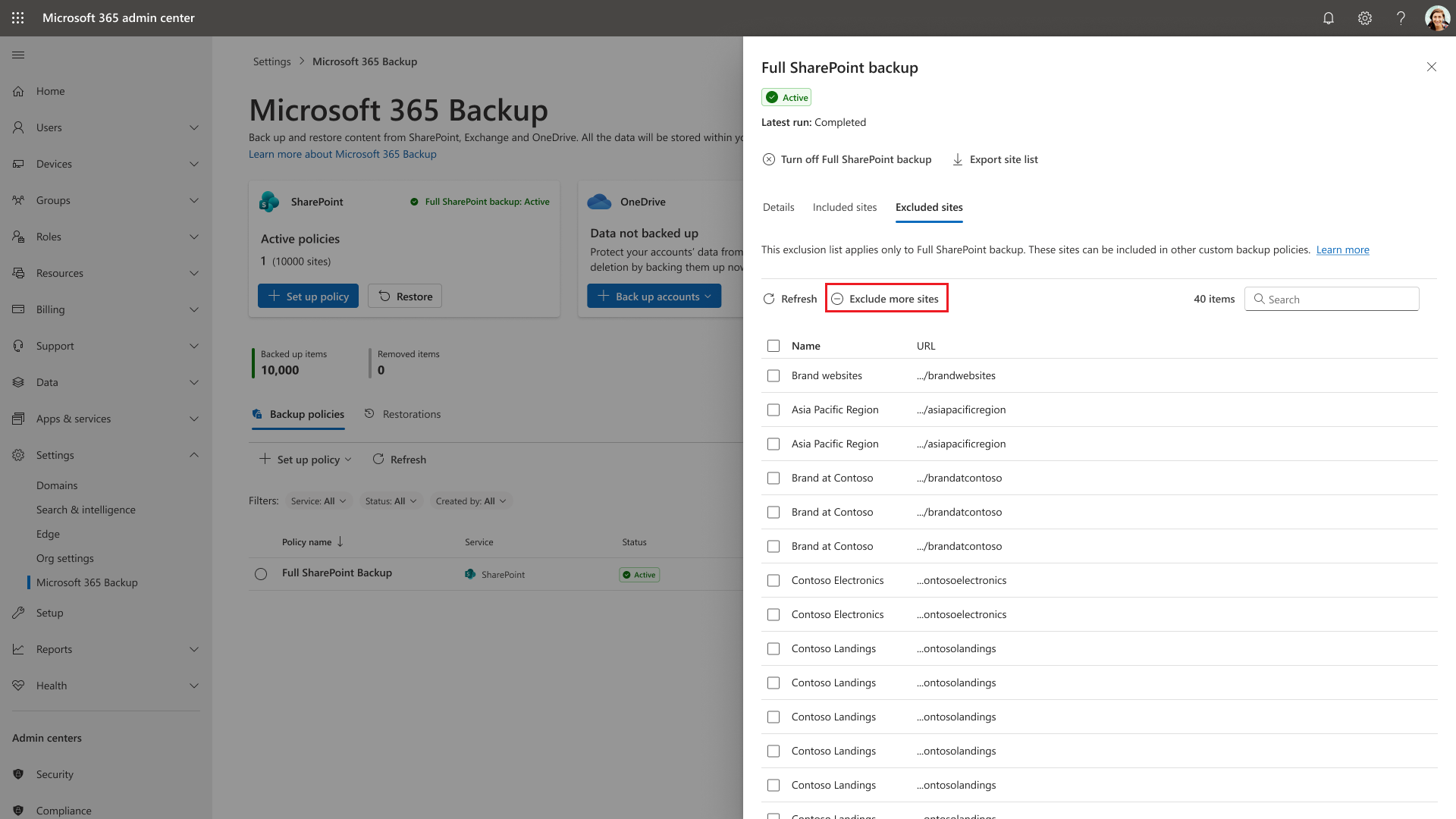The width and height of the screenshot is (1456, 819).
Task: Click the SharePoint icon in policy row
Action: (x=470, y=574)
